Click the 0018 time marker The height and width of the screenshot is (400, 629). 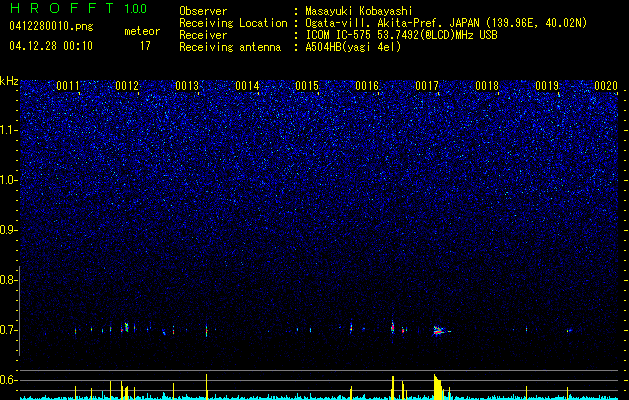(487, 86)
